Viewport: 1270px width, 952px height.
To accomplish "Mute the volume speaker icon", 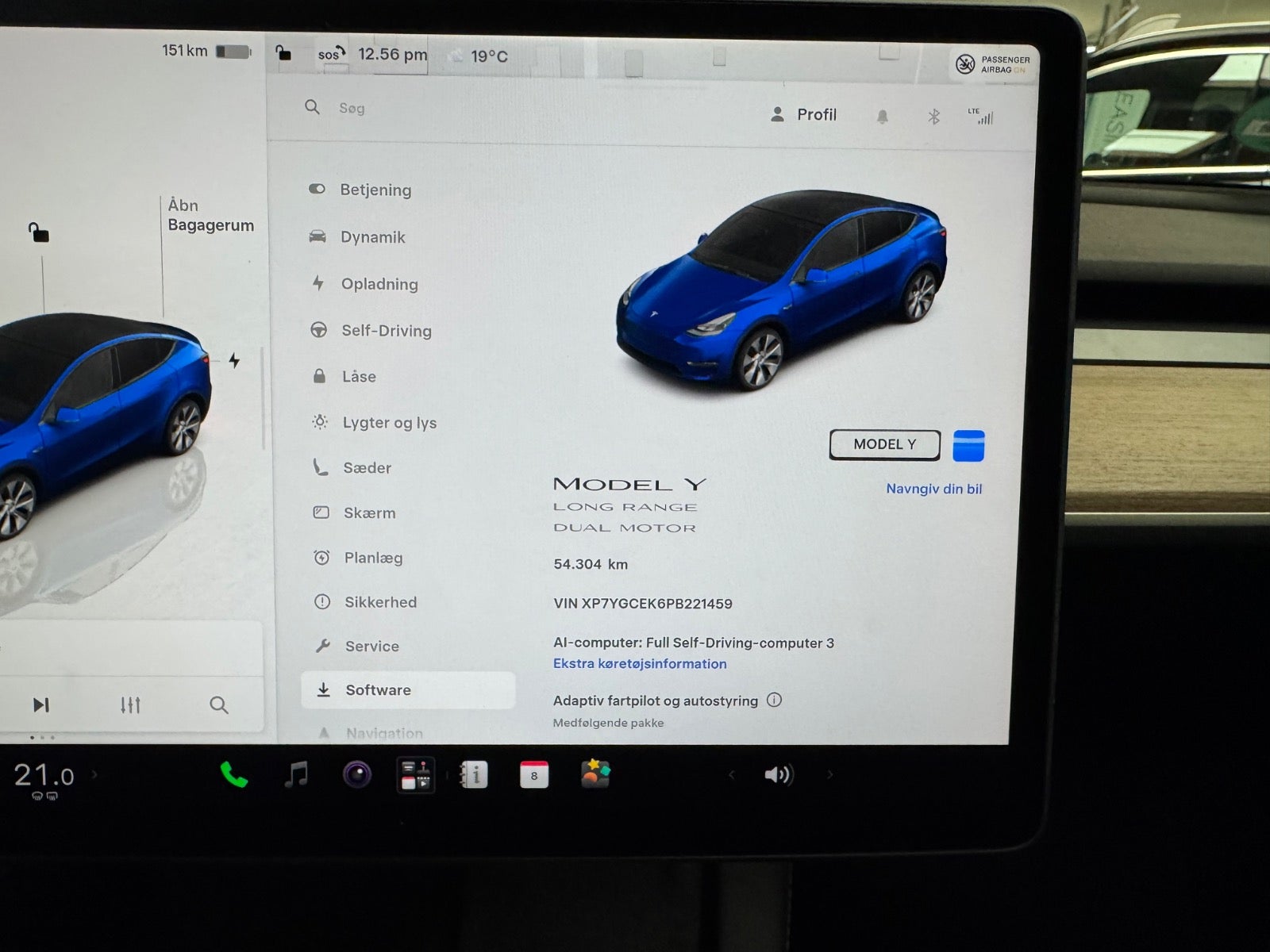I will point(779,774).
